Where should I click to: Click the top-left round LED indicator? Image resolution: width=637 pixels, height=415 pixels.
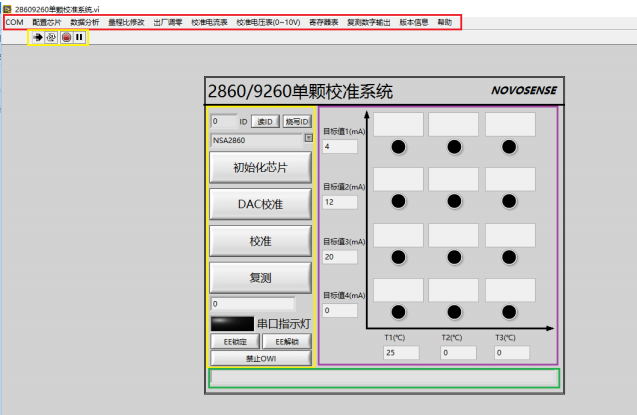[398, 147]
